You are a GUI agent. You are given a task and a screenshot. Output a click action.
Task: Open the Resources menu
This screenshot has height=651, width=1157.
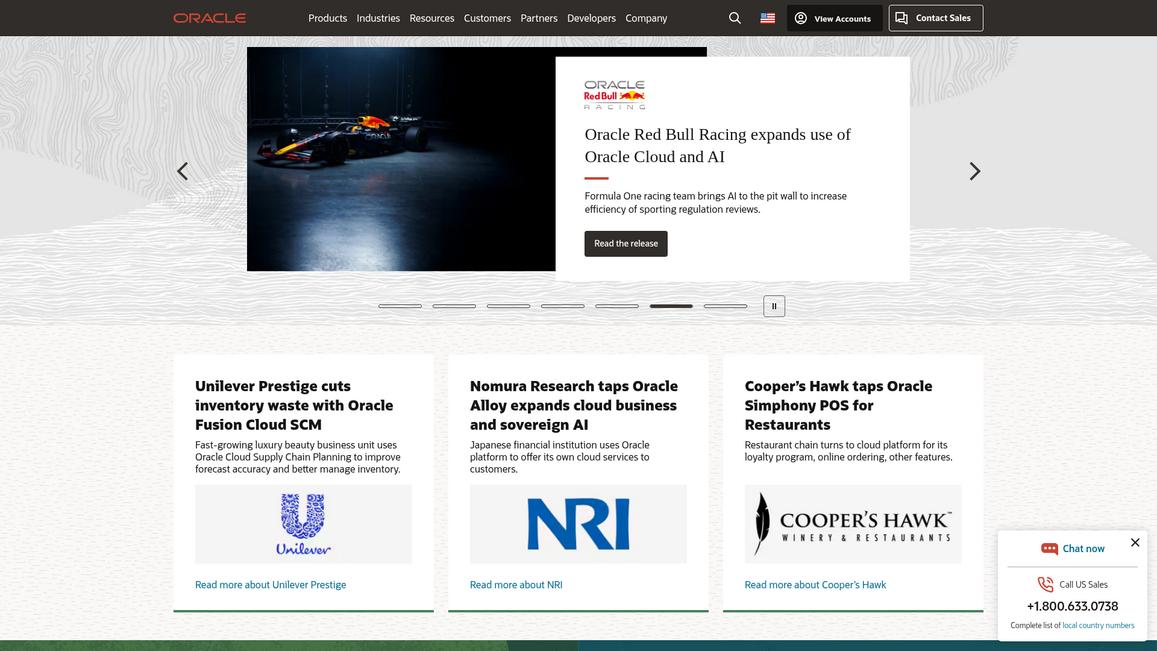coord(432,18)
